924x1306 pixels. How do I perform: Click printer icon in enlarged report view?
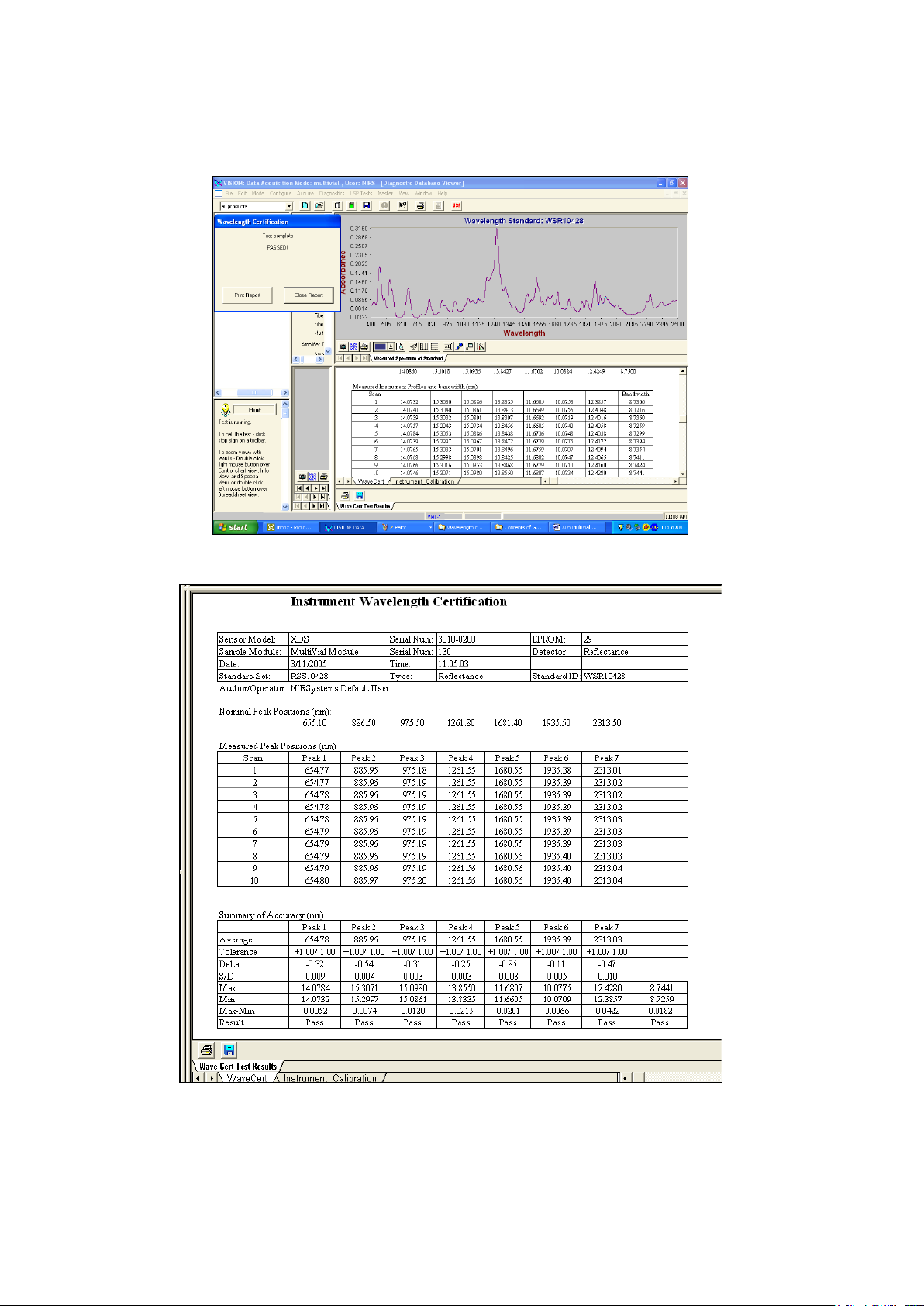tap(207, 1049)
